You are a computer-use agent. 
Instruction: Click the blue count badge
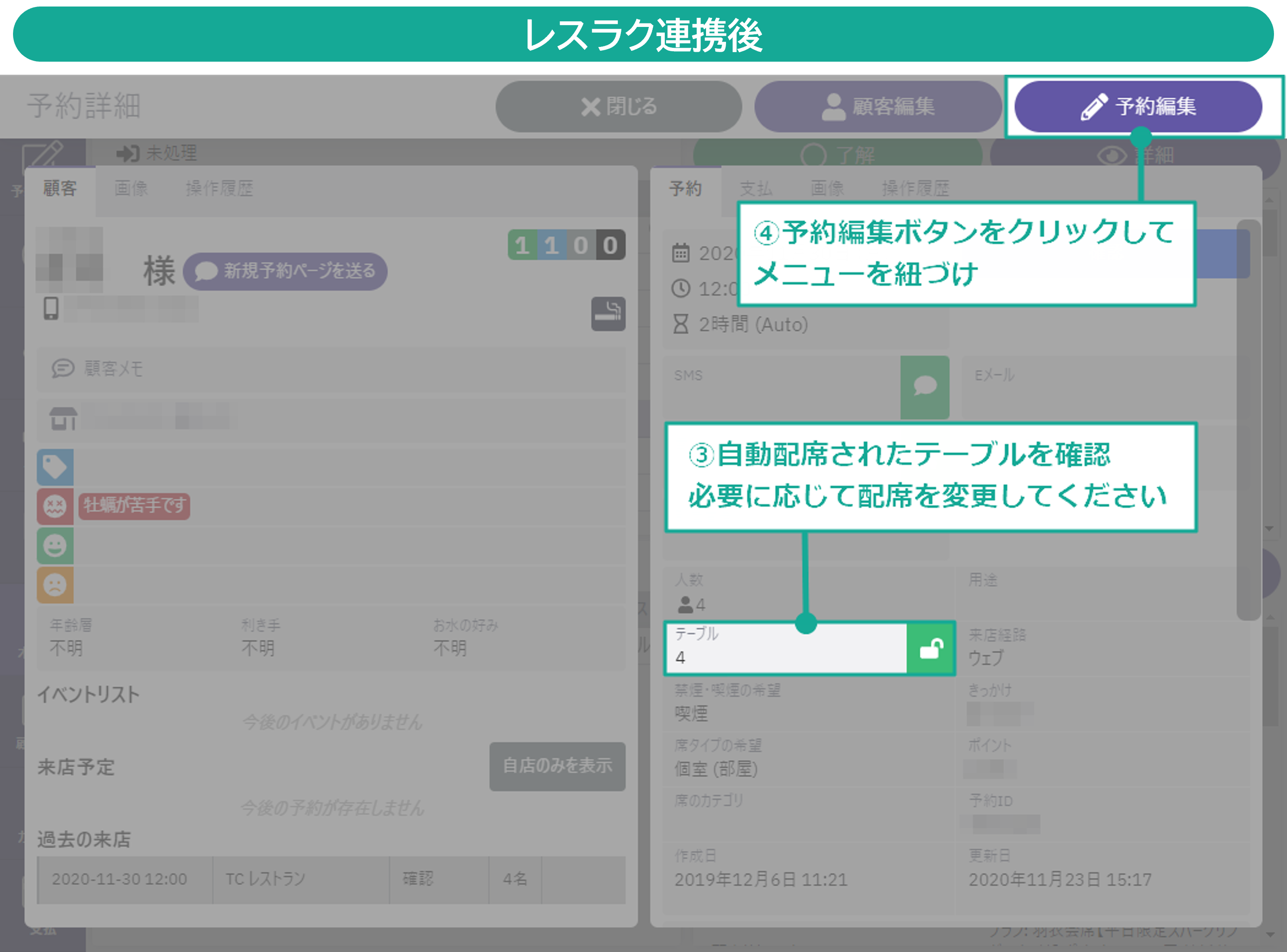[551, 245]
